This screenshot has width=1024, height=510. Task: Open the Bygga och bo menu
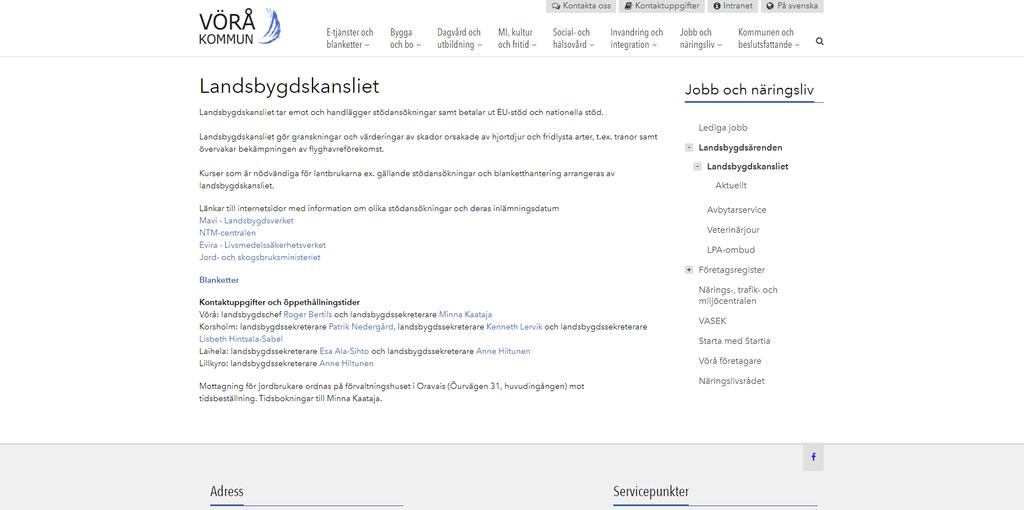point(406,39)
